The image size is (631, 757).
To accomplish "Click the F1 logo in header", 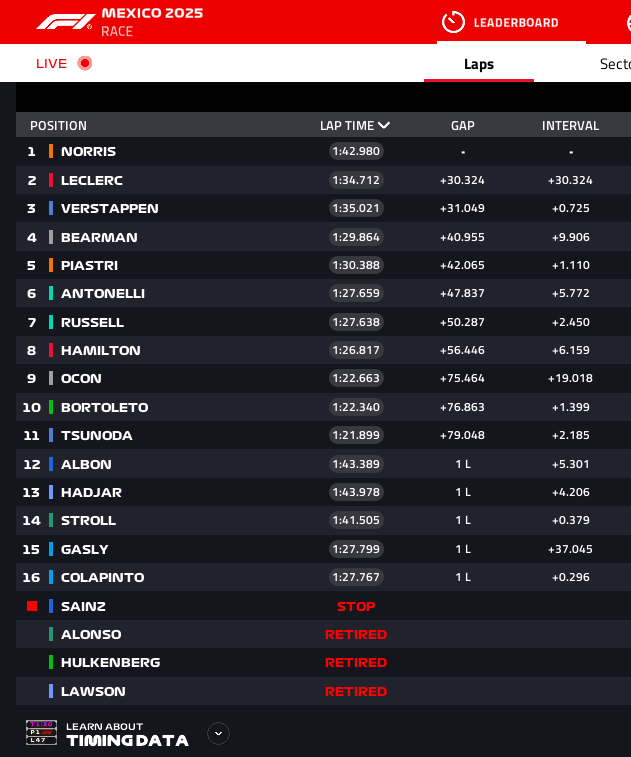I will pyautogui.click(x=66, y=21).
